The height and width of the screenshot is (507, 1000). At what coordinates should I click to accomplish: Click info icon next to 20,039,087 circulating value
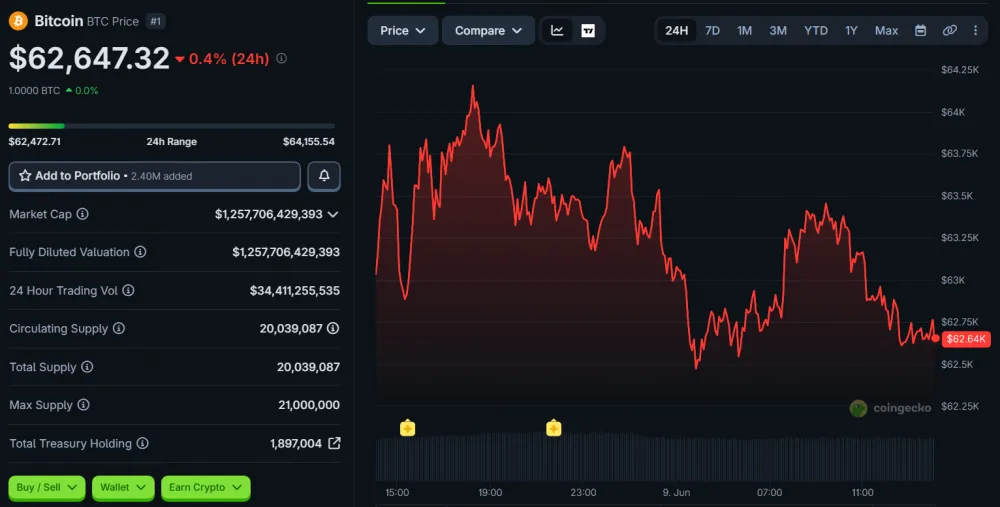333,328
